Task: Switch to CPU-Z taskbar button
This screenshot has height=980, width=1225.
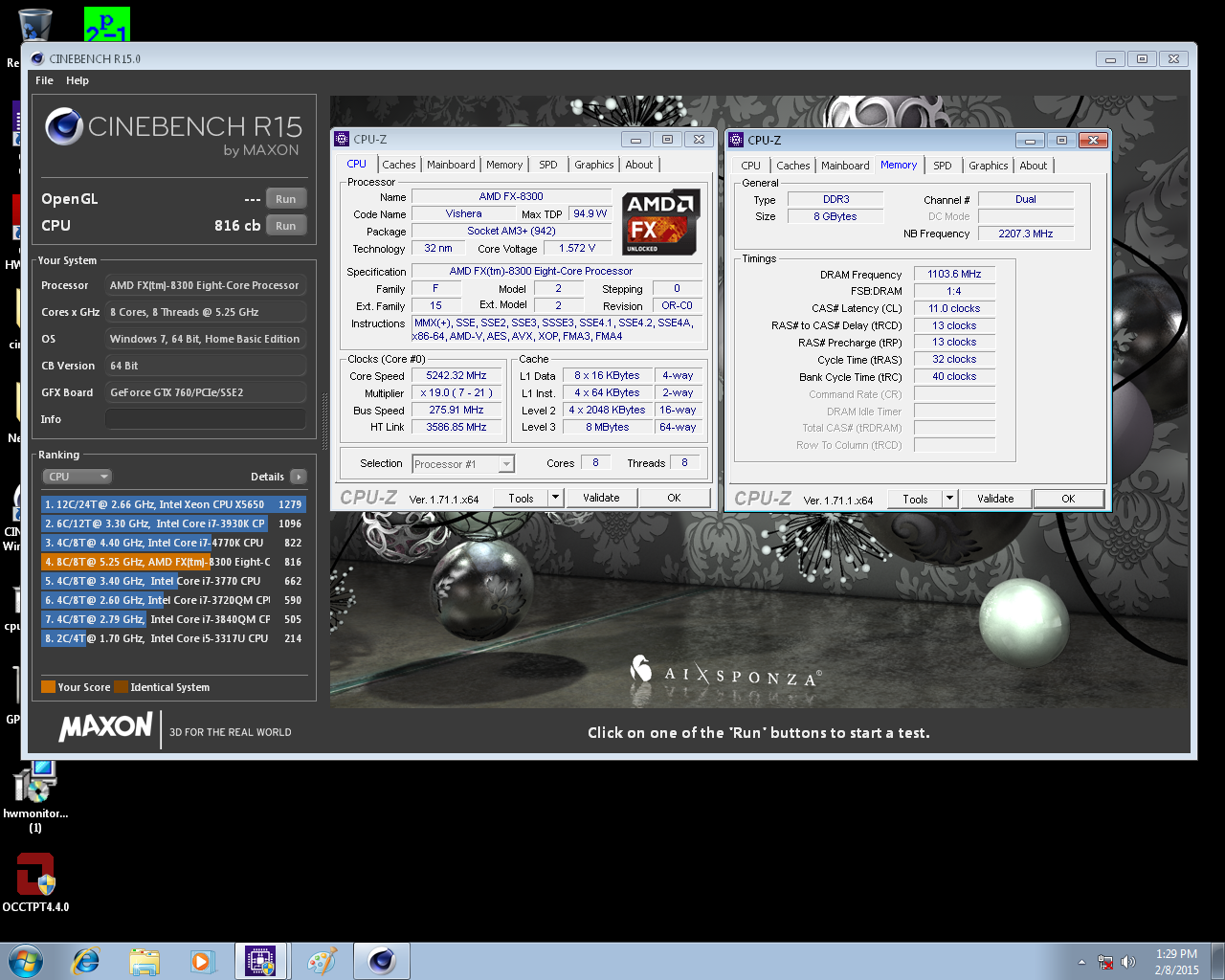Action: point(261,961)
